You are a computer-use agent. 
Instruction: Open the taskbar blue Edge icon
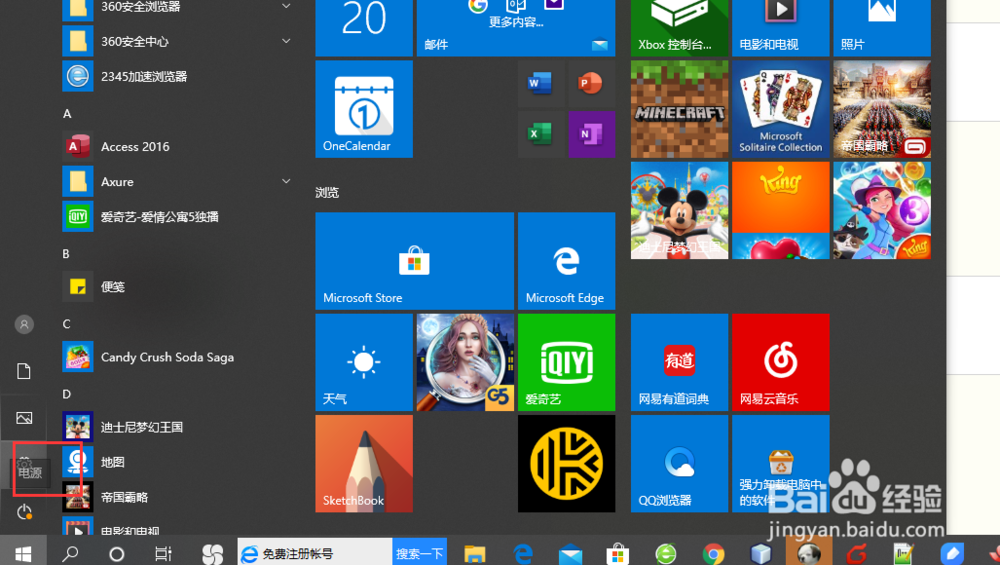tap(523, 554)
